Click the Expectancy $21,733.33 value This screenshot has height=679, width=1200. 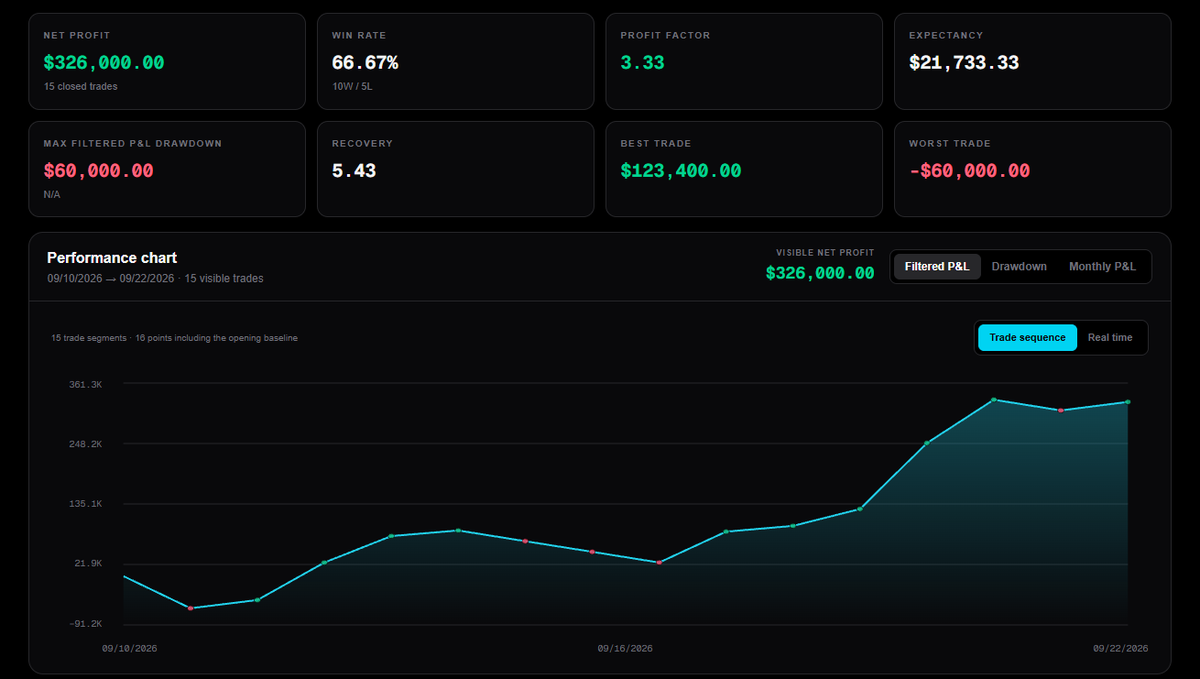tap(964, 63)
